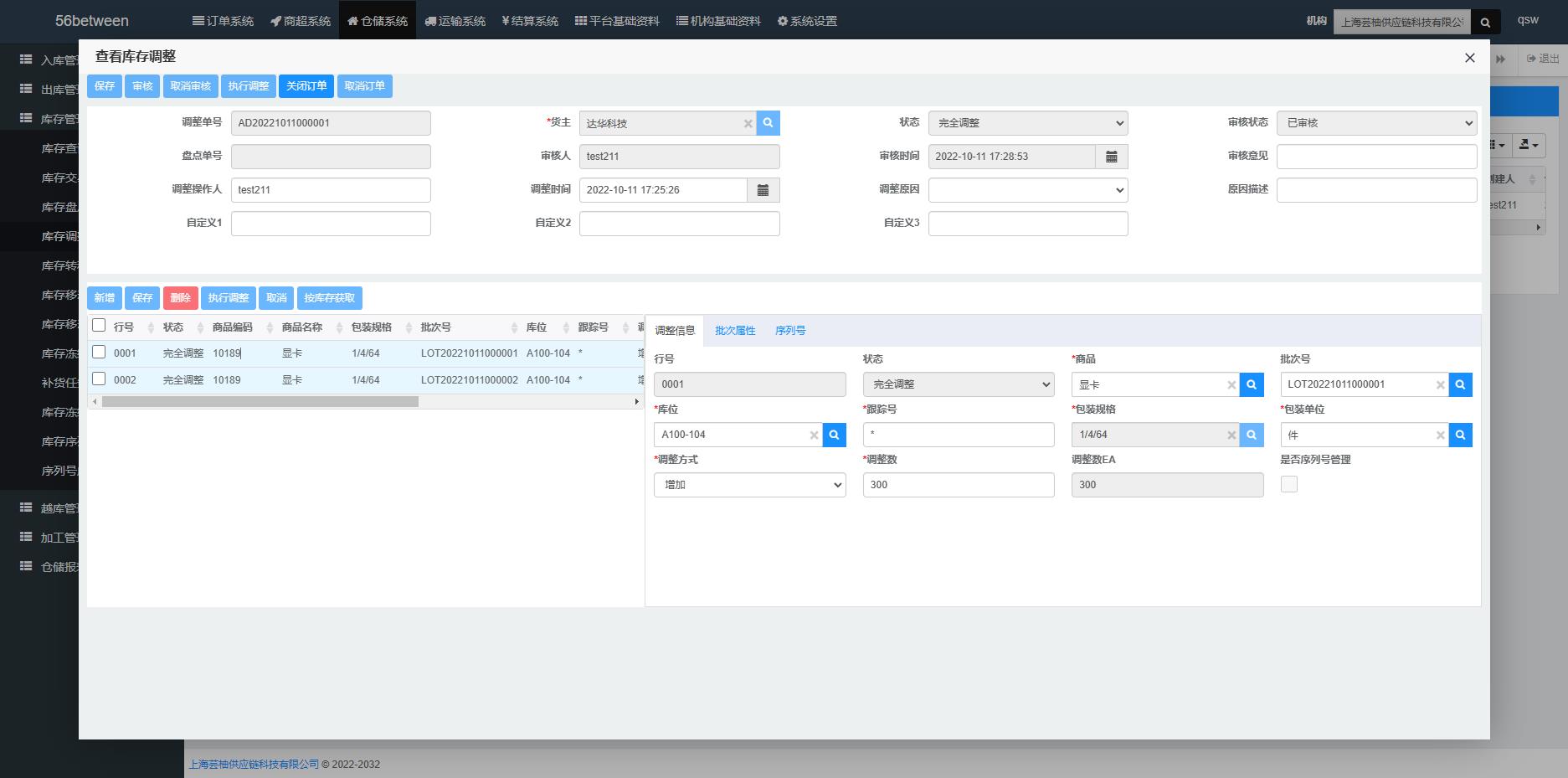Click the 新增 button in detail toolbar
This screenshot has width=1568, height=778.
tap(105, 298)
